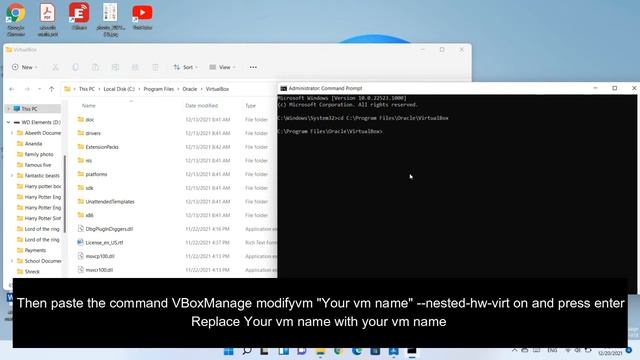
Task: Open the View dropdown menu
Action: [222, 67]
